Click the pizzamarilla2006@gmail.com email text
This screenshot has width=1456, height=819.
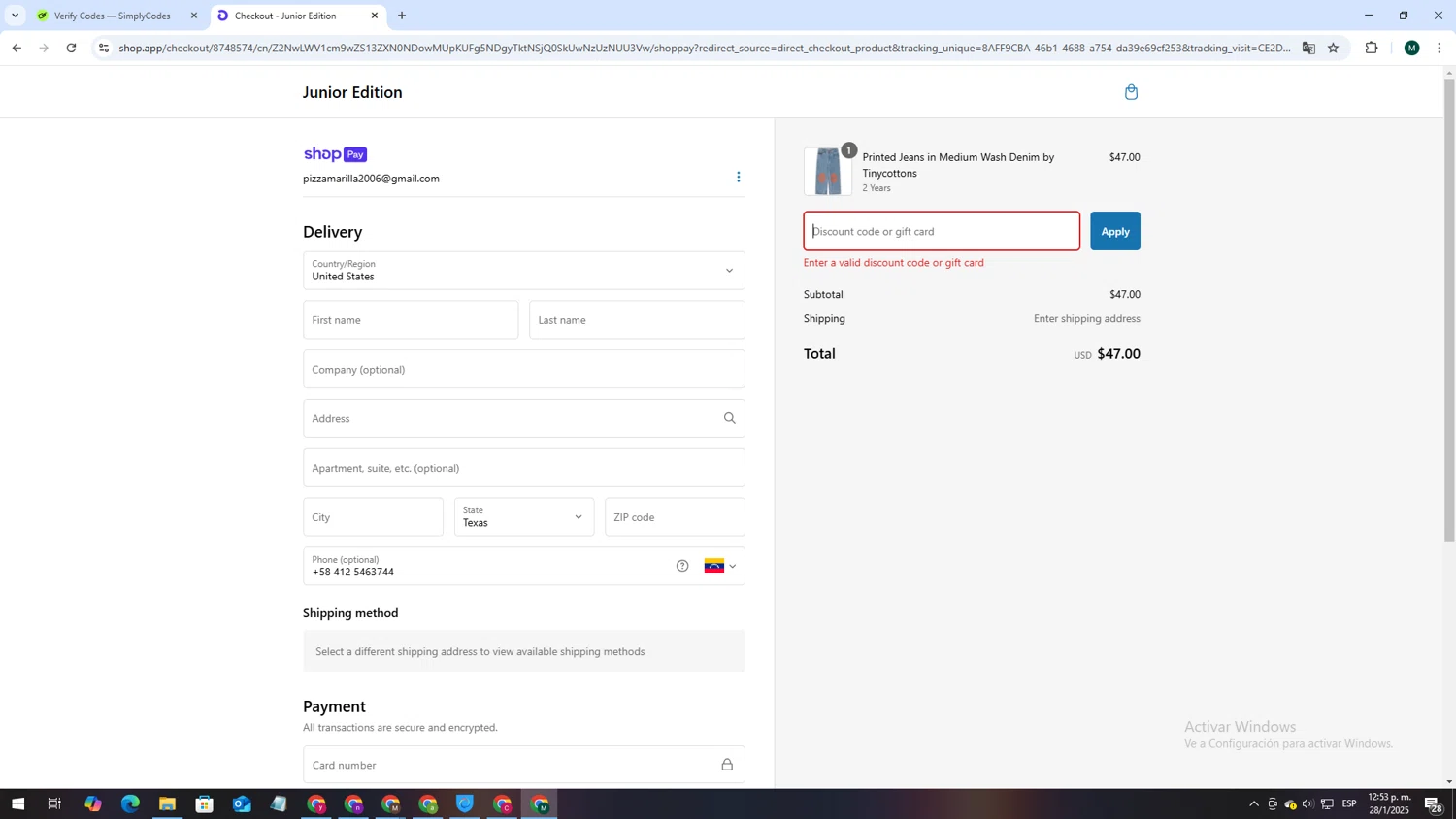point(371,179)
